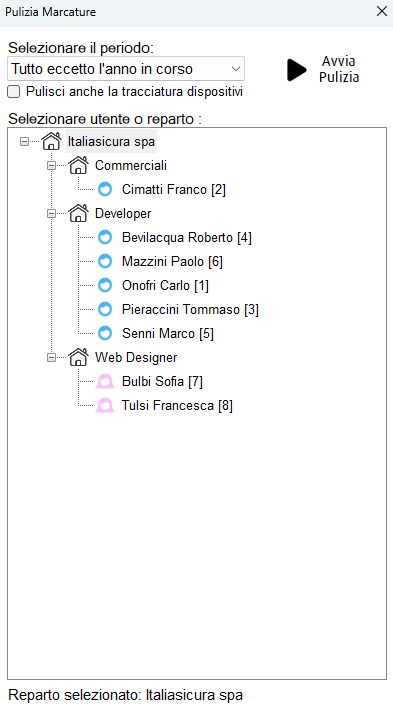The height and width of the screenshot is (704, 393).
Task: Click the play icon for Avvia Pulizia
Action: 296,70
